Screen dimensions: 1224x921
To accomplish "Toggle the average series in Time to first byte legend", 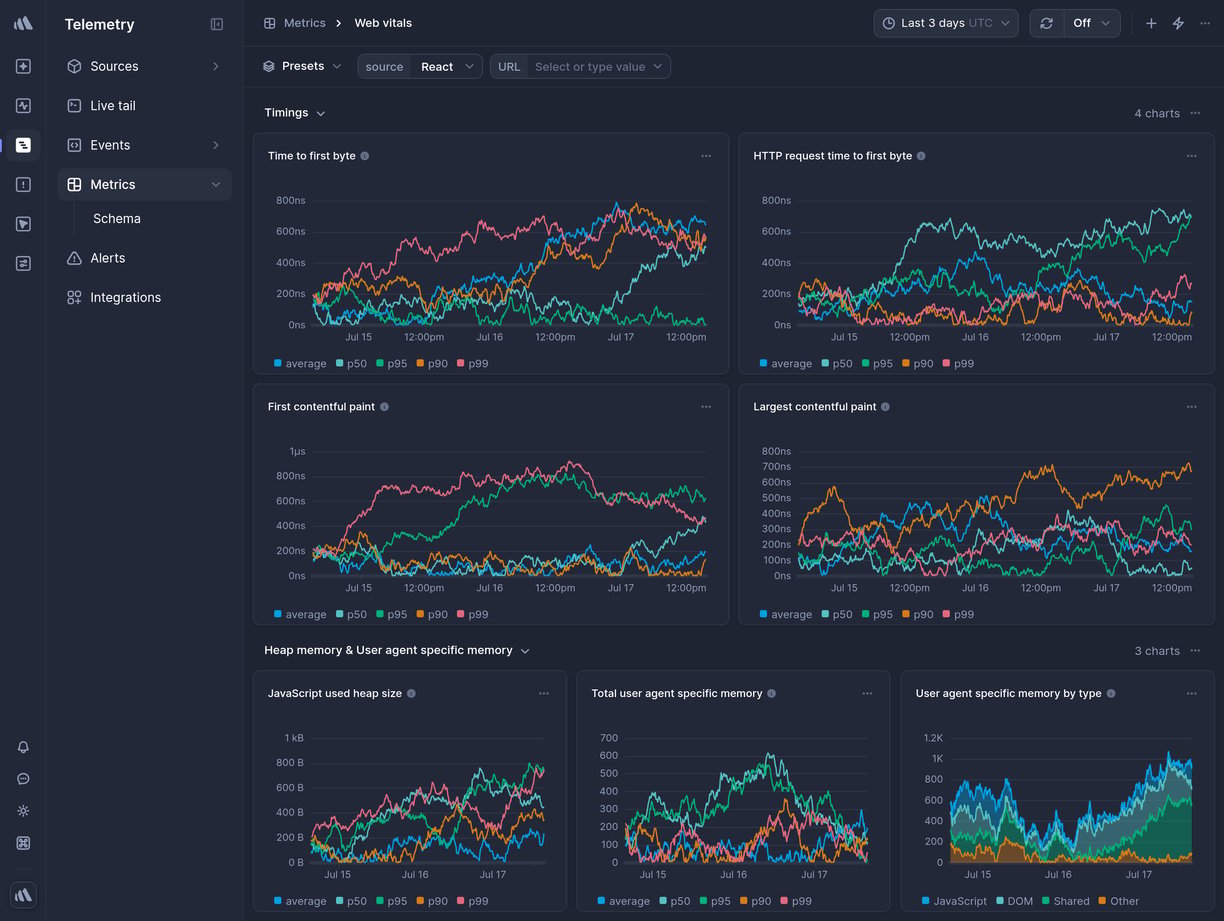I will pyautogui.click(x=300, y=364).
